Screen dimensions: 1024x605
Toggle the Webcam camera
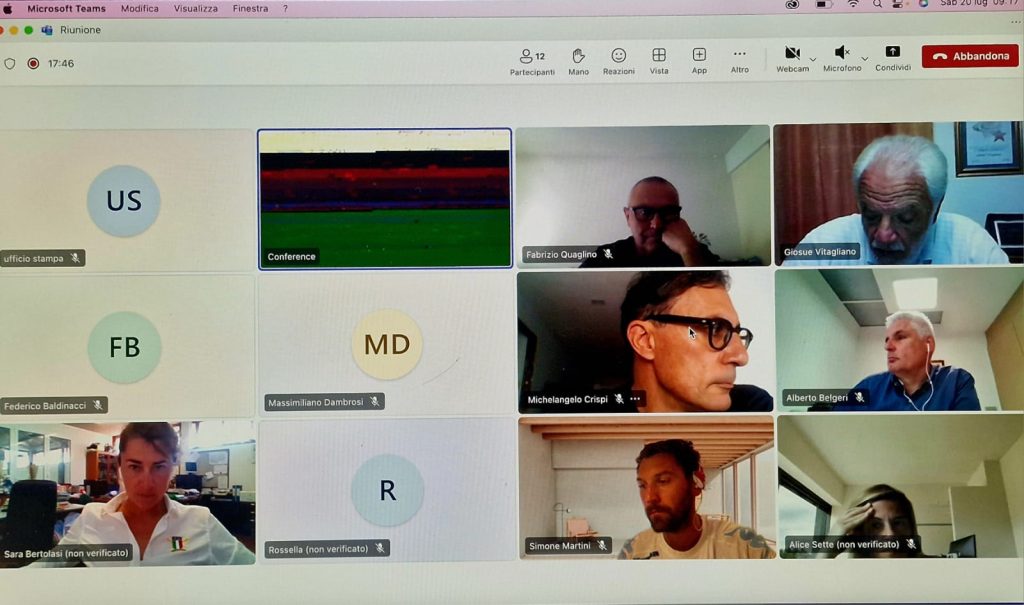coord(792,53)
